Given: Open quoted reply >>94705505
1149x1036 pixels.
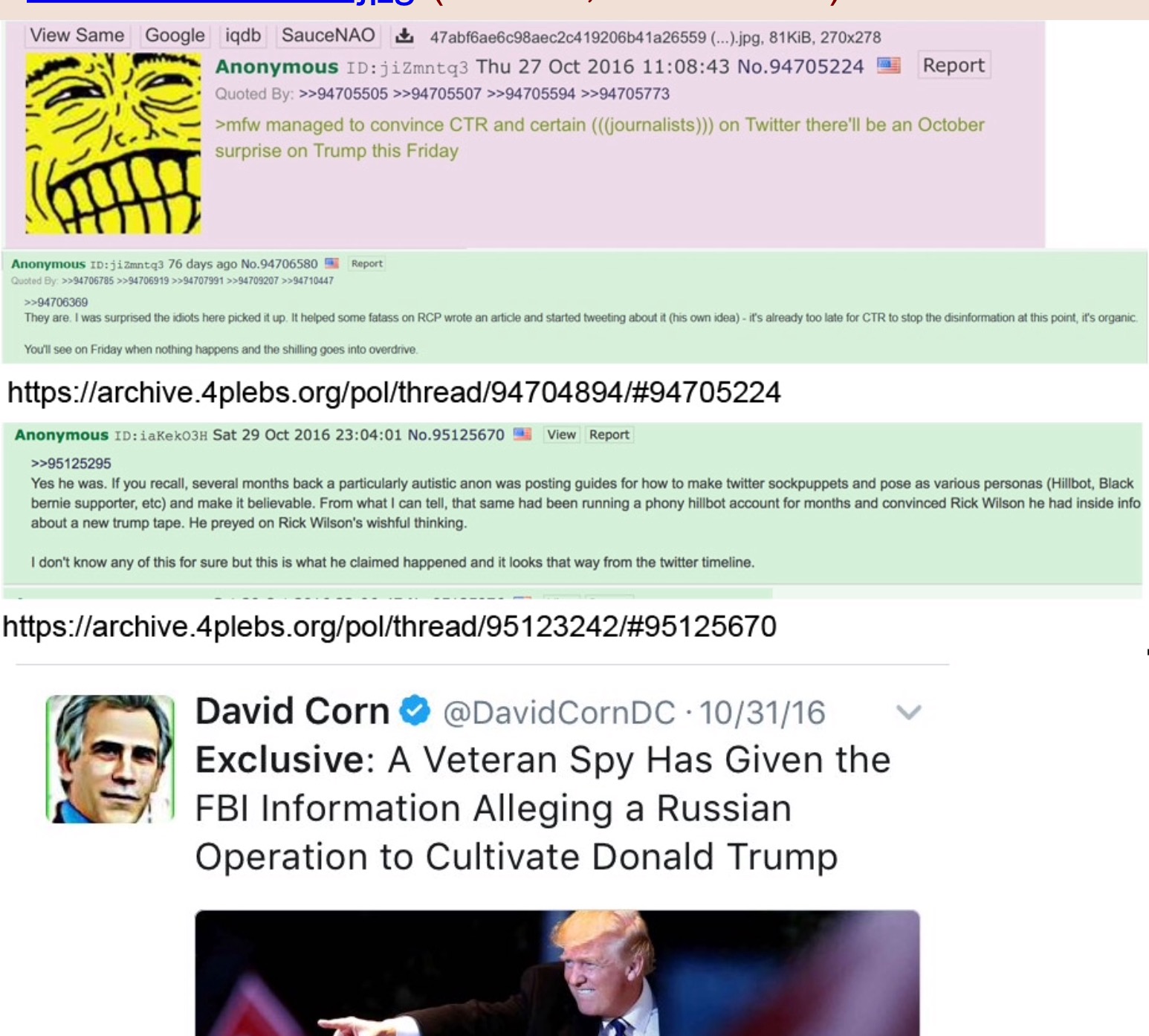Looking at the screenshot, I should click(343, 94).
